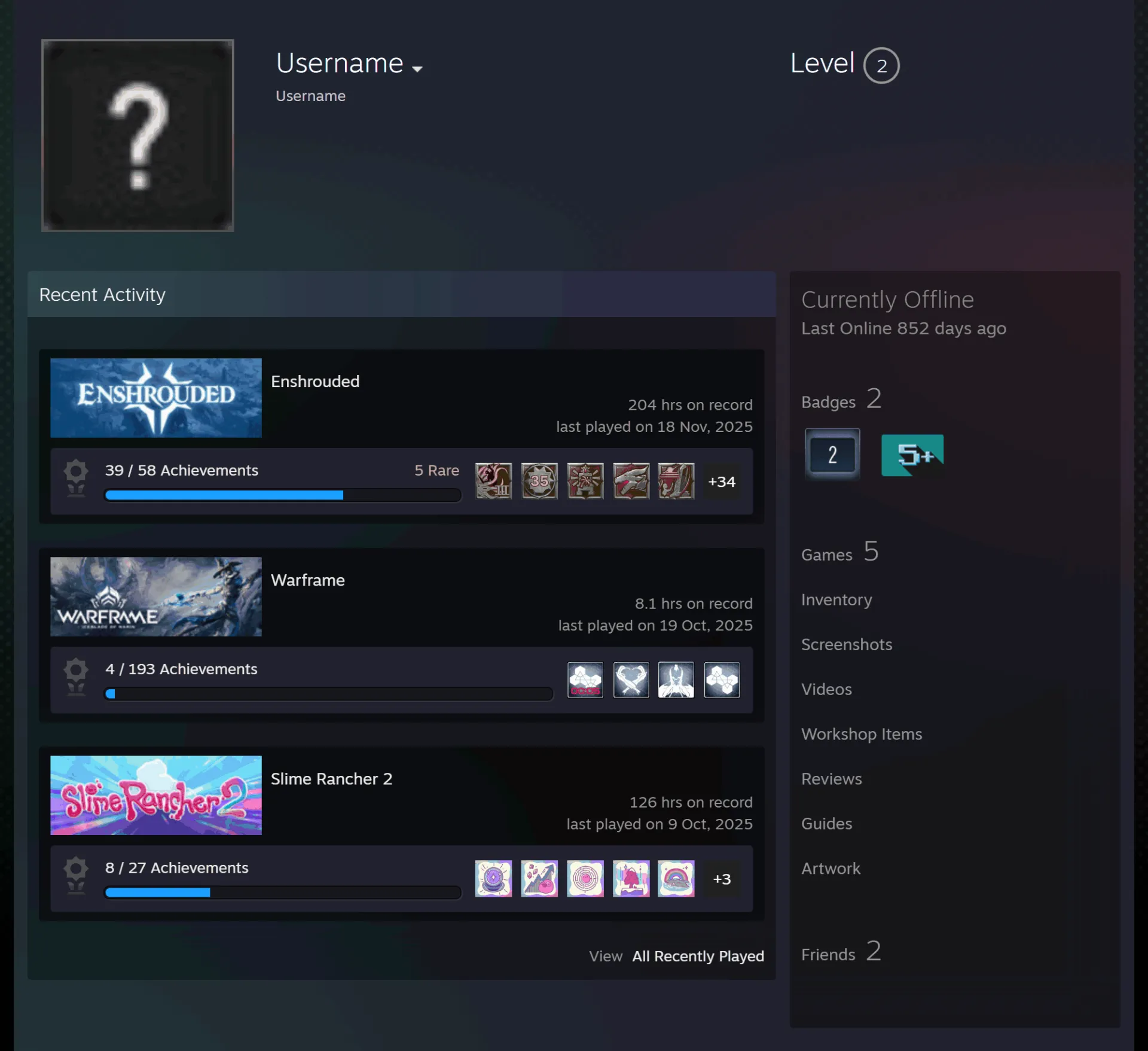Click the Warframe game title link
This screenshot has width=1148, height=1051.
pyautogui.click(x=308, y=580)
